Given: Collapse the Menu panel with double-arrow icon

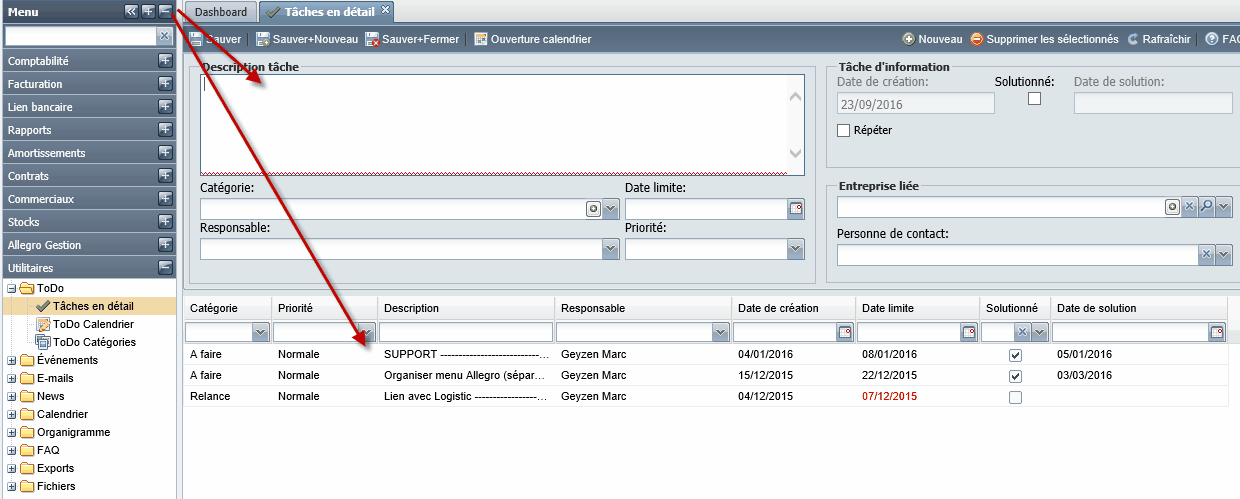Looking at the screenshot, I should (x=131, y=11).
